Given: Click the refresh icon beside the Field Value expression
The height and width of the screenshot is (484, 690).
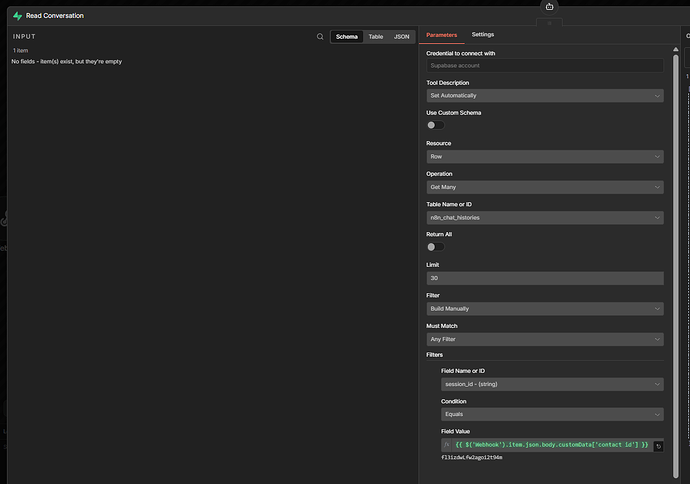Looking at the screenshot, I should point(658,445).
